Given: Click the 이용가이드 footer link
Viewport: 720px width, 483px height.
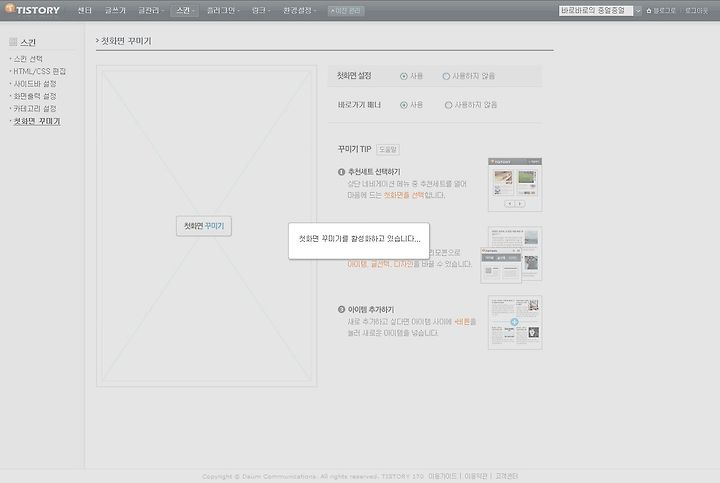Looking at the screenshot, I should (x=442, y=476).
